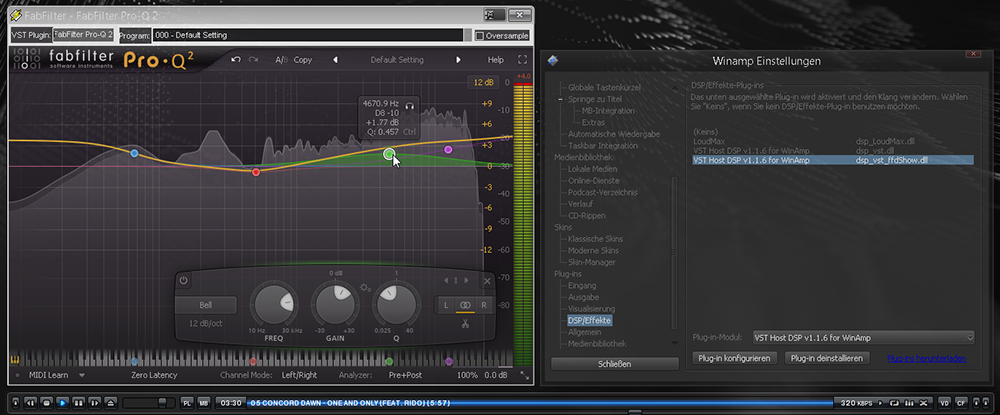Open the MIDI Learn dropdown arrow
Image resolution: width=1000 pixels, height=415 pixels.
81,375
